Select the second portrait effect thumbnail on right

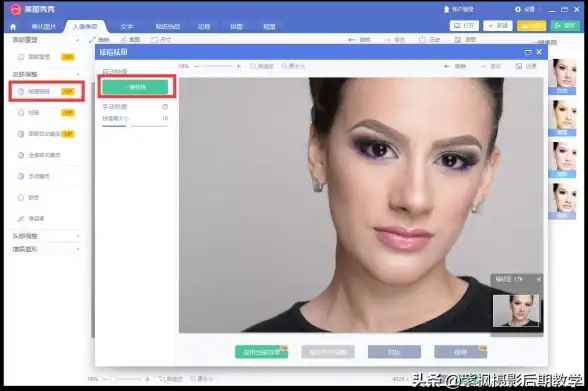point(562,118)
